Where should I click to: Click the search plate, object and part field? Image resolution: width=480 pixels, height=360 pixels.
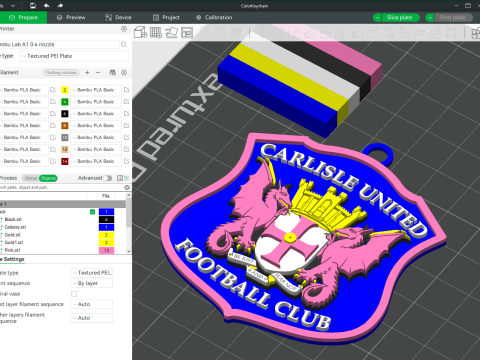click(62, 187)
